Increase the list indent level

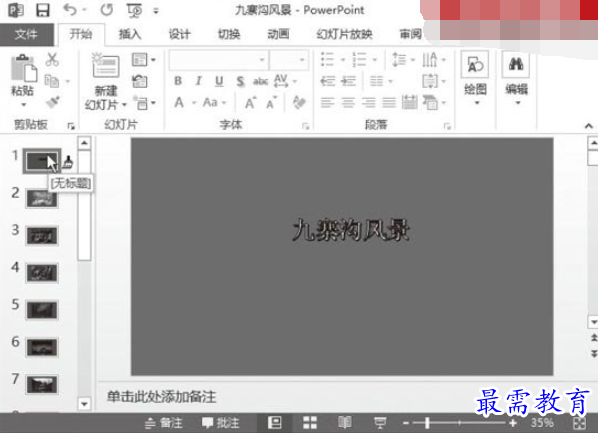point(349,81)
